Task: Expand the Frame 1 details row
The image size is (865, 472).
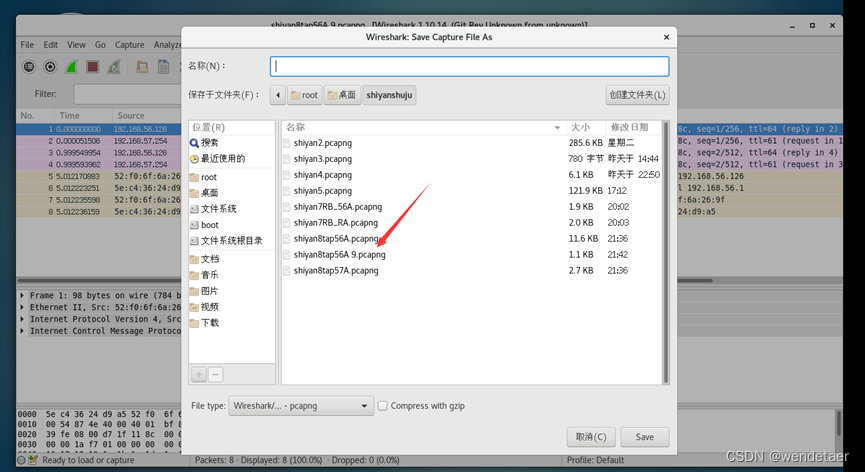Action: [22, 296]
